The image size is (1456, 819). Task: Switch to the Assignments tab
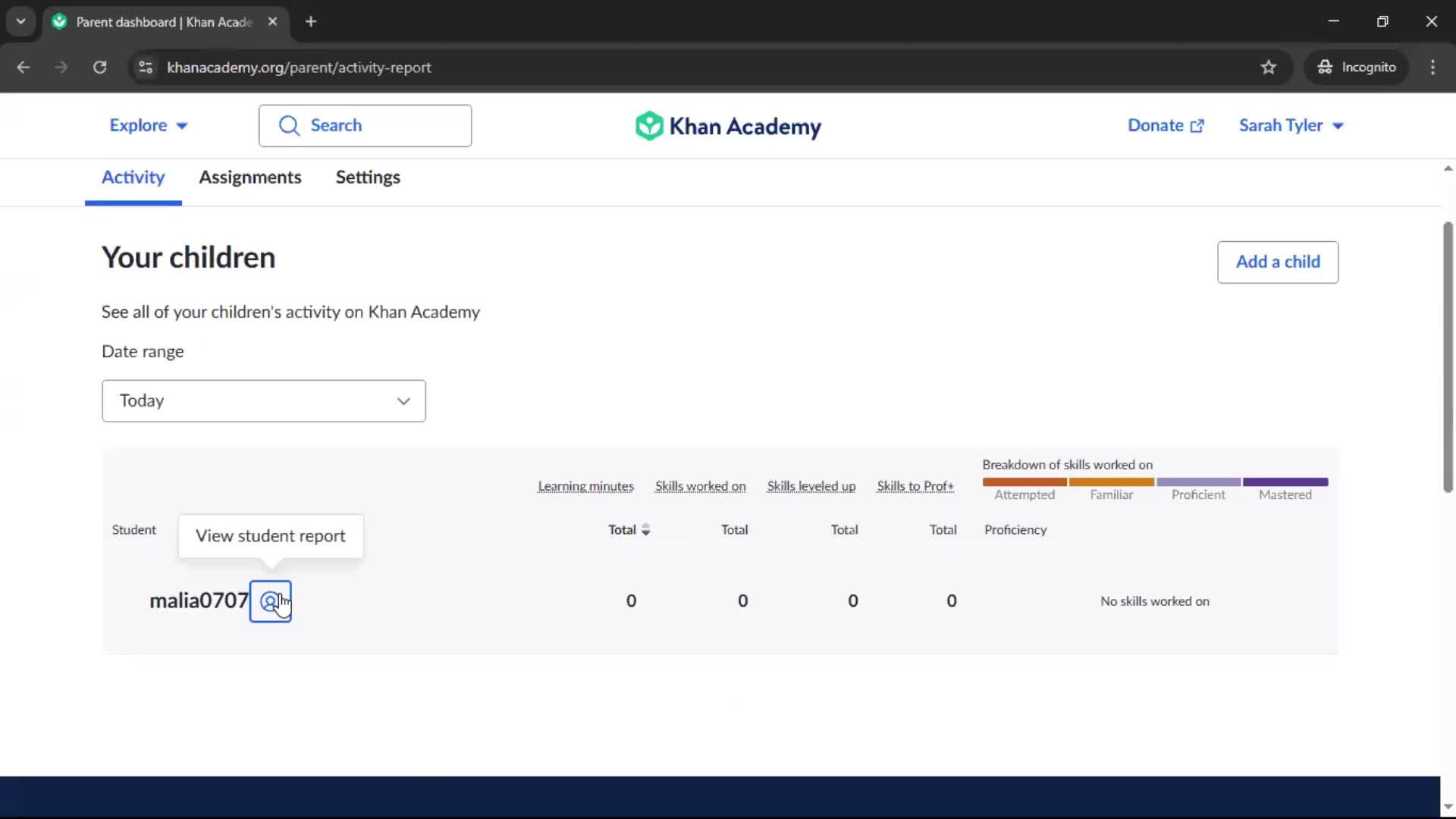coord(250,177)
